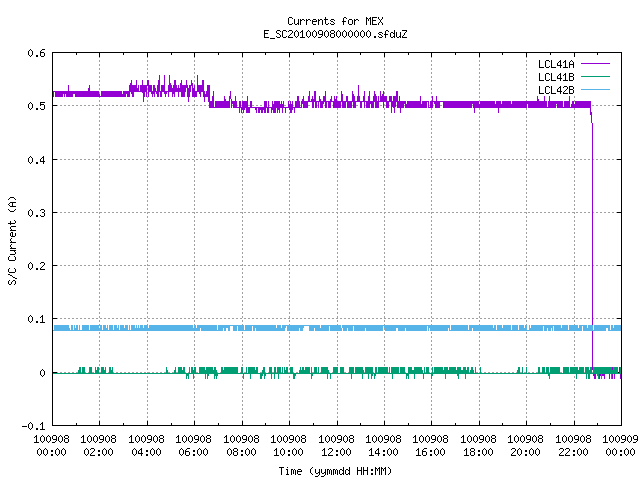The image size is (640, 480).
Task: Click the 100908 00:00 x-axis tick label
Action: click(51, 446)
